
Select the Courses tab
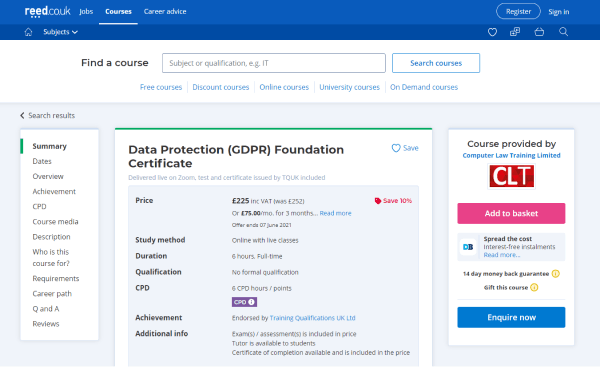tap(118, 11)
